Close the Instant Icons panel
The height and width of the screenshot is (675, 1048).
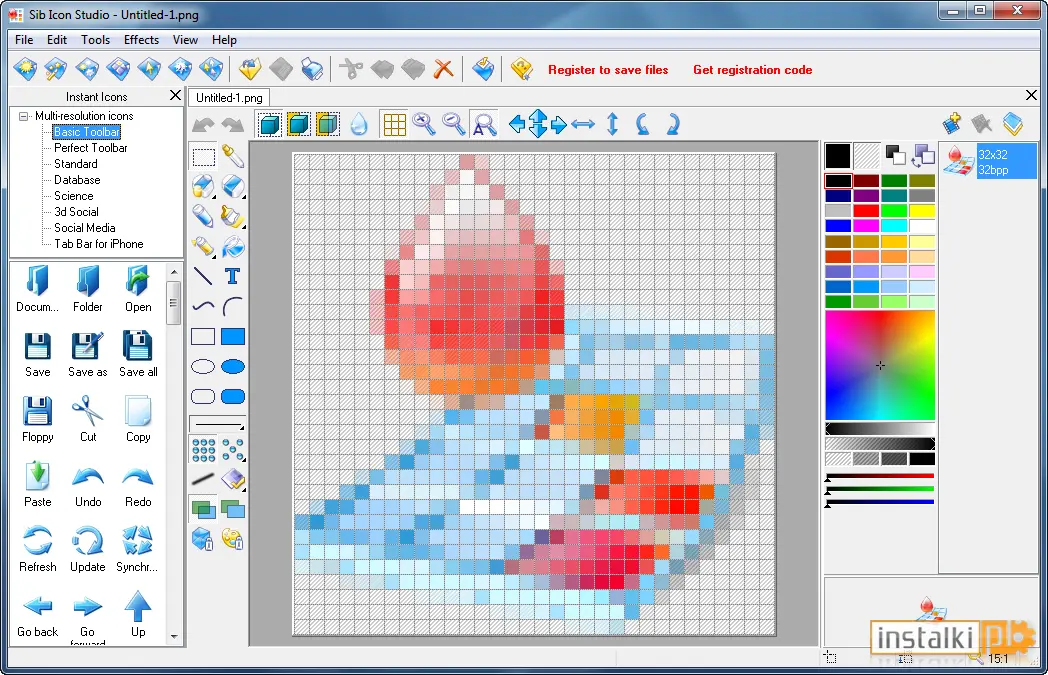[175, 96]
